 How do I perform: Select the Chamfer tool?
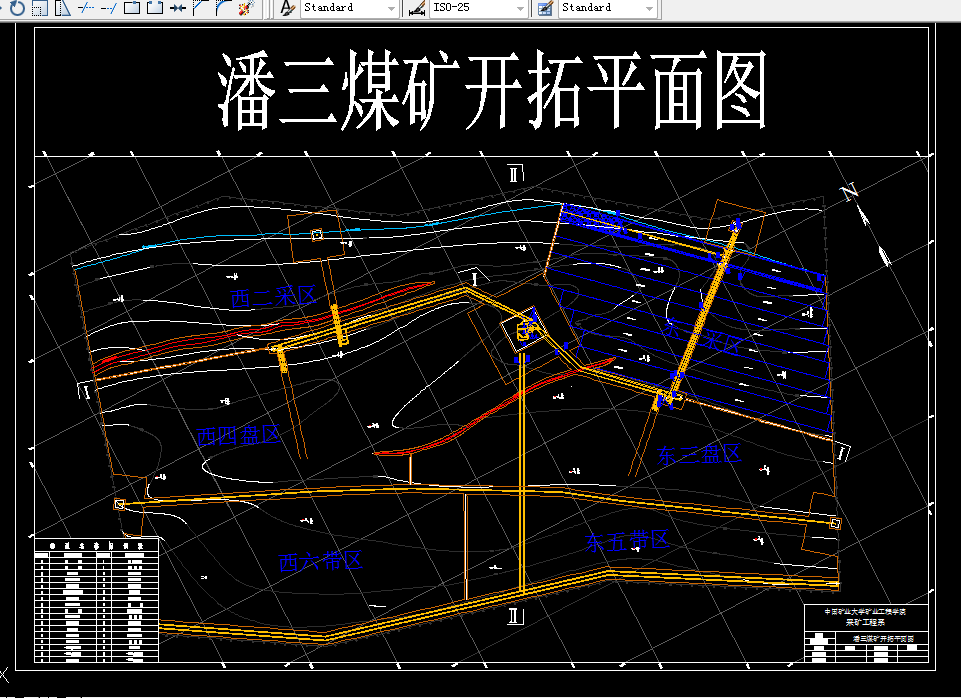click(x=200, y=9)
